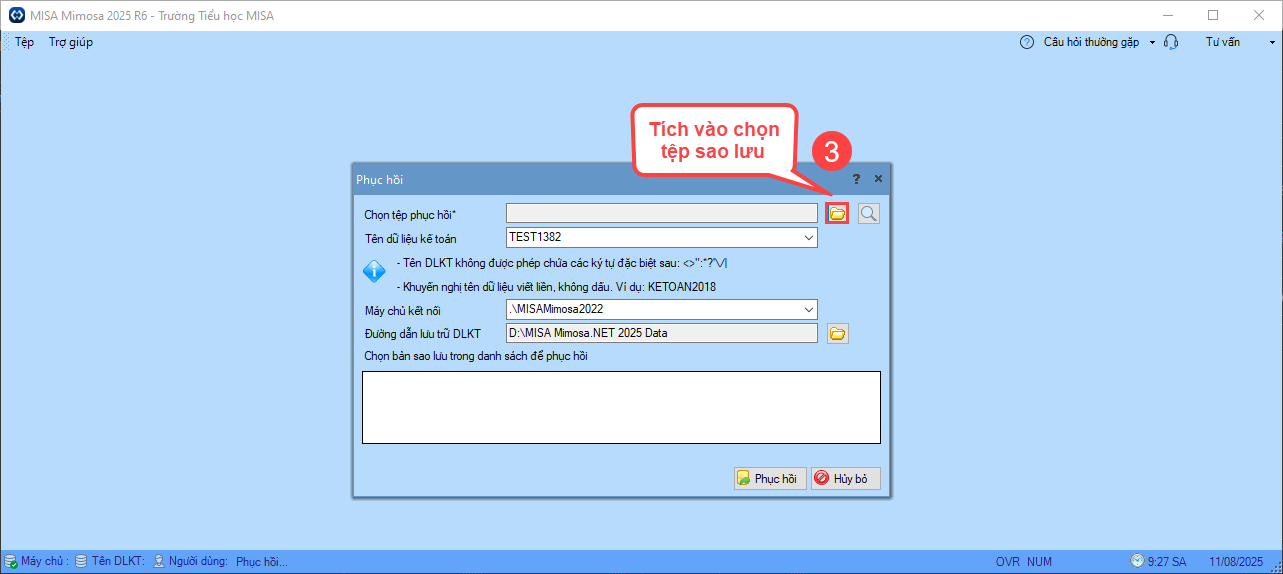Click inside the backup list box

[621, 407]
